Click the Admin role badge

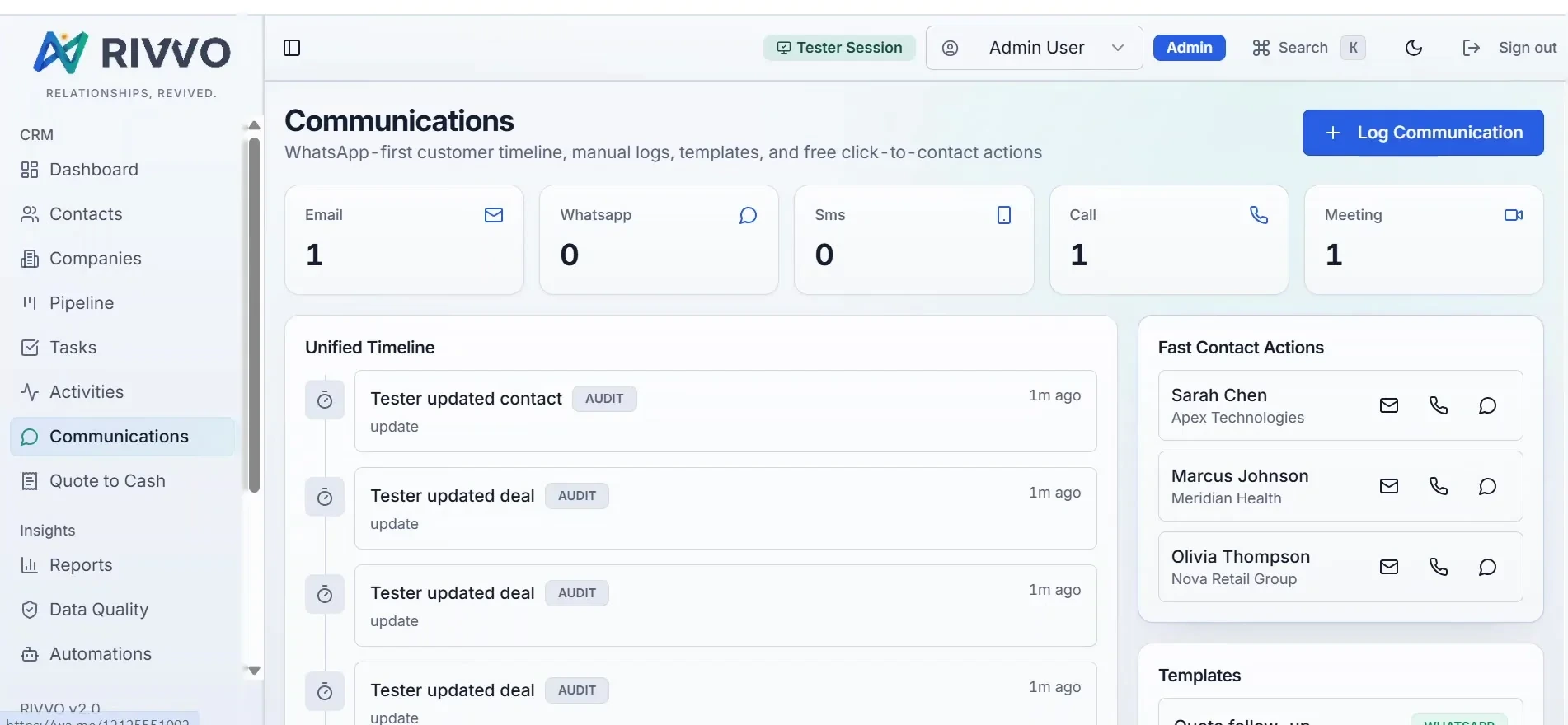point(1189,48)
